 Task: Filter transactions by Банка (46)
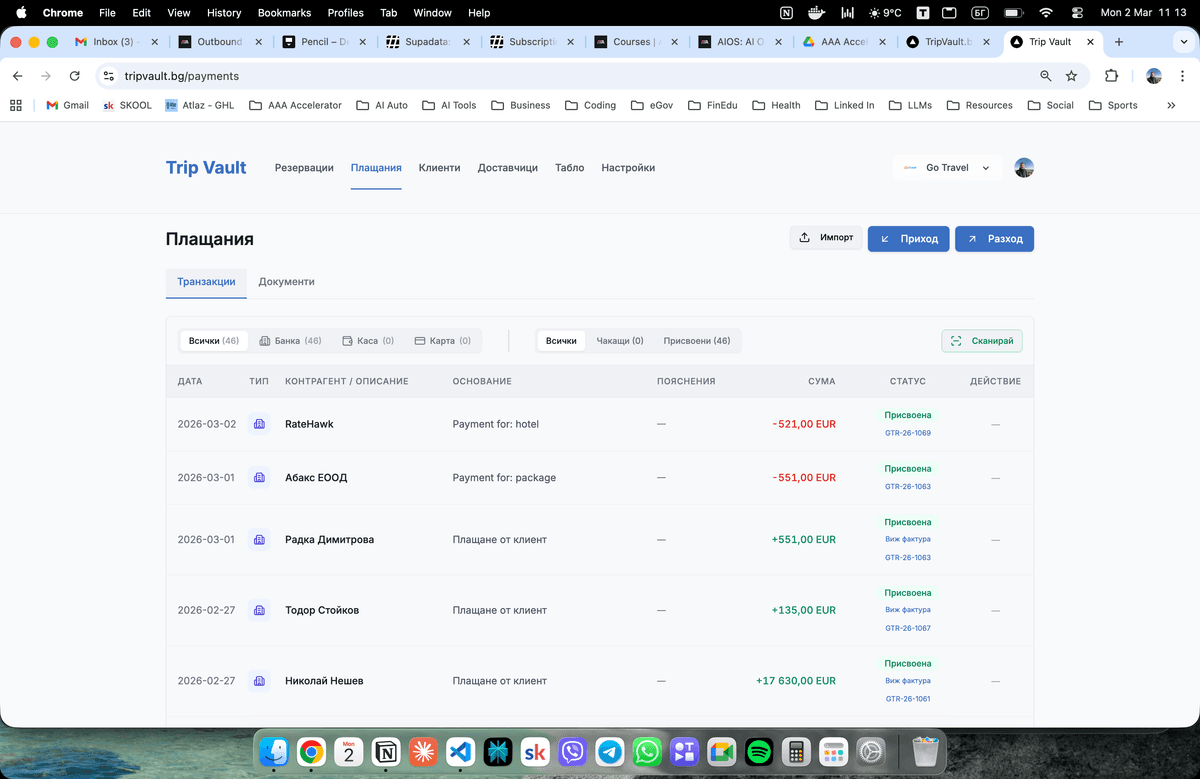coord(290,341)
